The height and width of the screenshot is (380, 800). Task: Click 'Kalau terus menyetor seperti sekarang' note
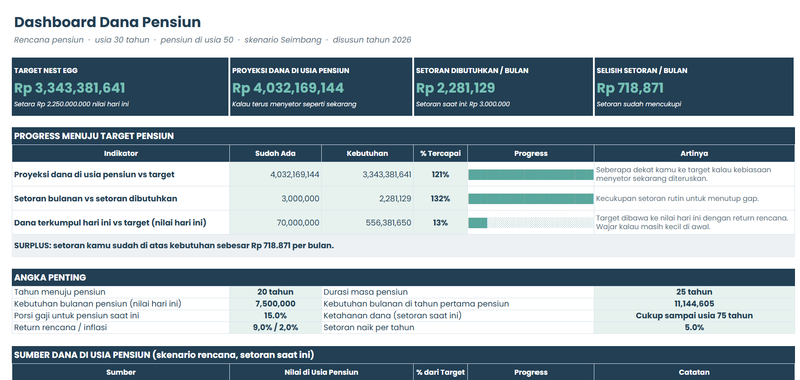point(294,104)
